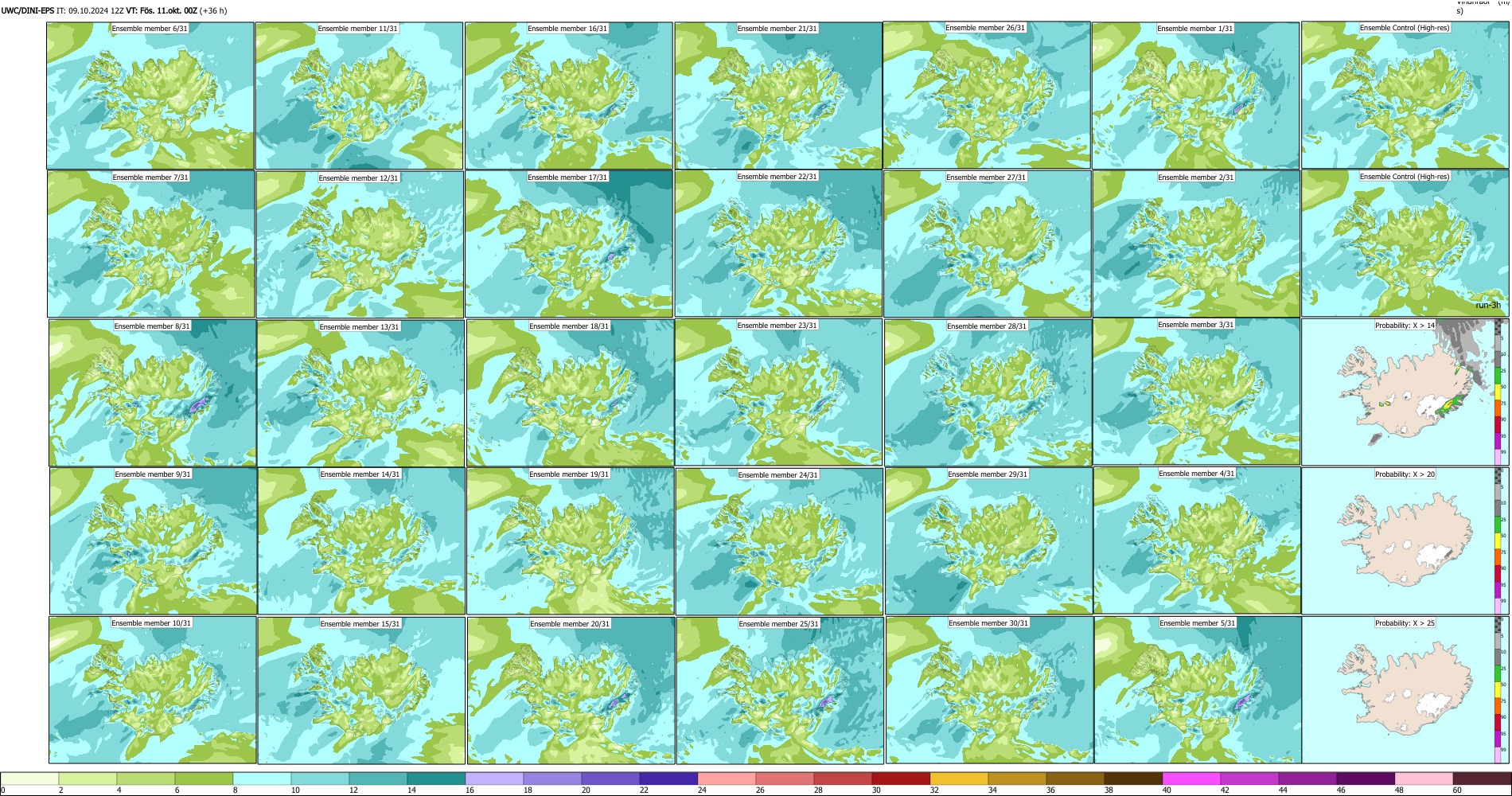Image resolution: width=1512 pixels, height=796 pixels.
Task: Click the probability color bar beside X > 25
Action: [1498, 690]
